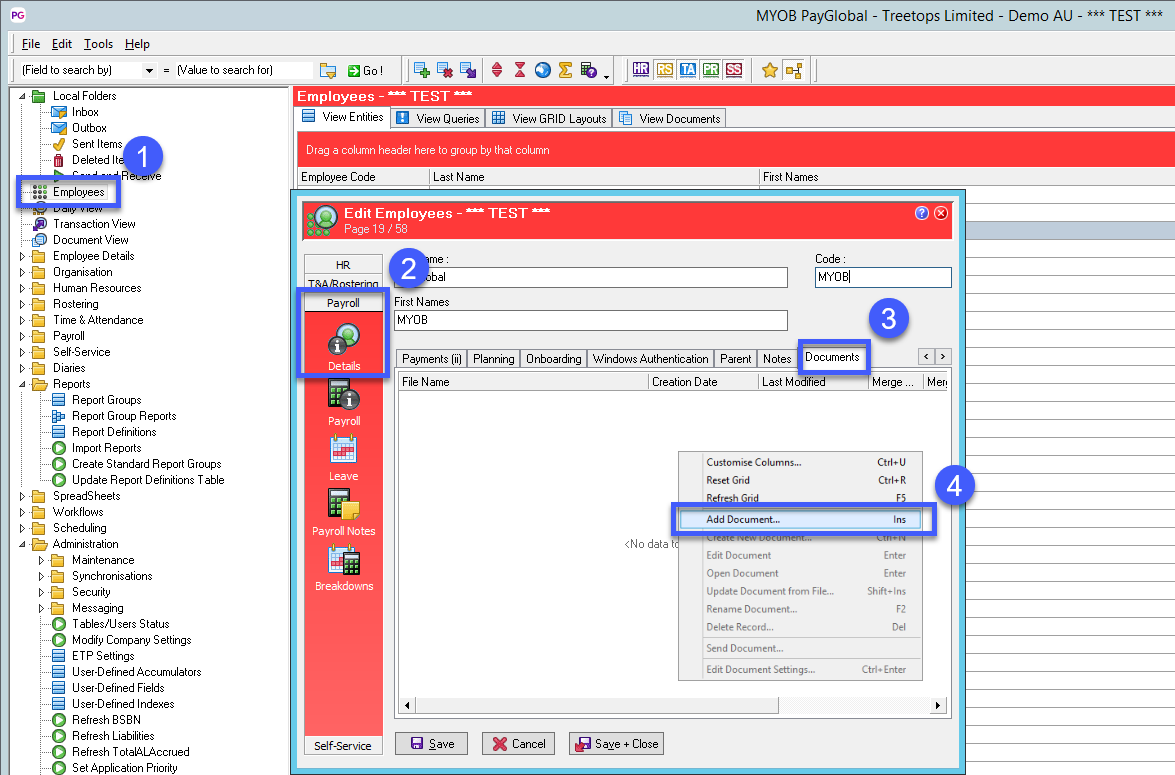Click the First Names input field
Image resolution: width=1175 pixels, height=775 pixels.
(x=590, y=320)
